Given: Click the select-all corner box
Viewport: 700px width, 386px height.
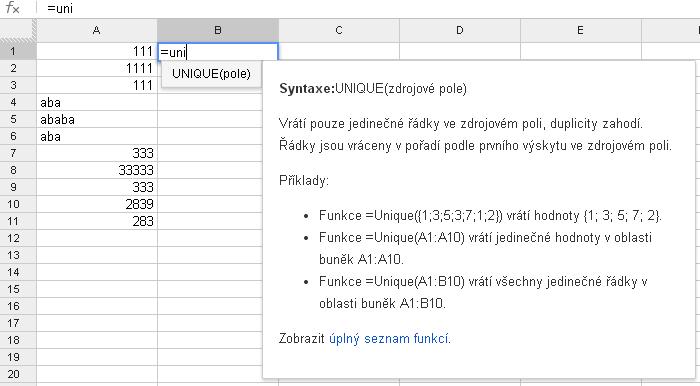Looking at the screenshot, I should pos(18,30).
